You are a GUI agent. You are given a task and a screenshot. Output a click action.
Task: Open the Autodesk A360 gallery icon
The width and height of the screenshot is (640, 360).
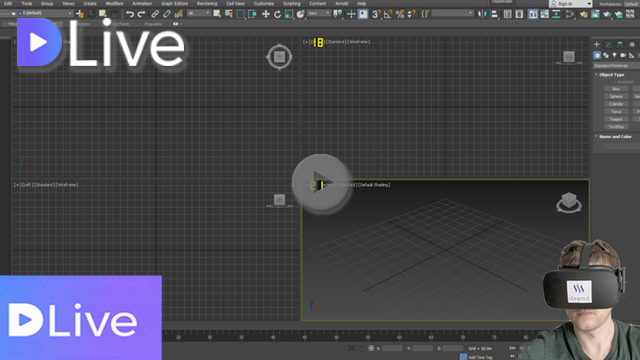click(631, 14)
